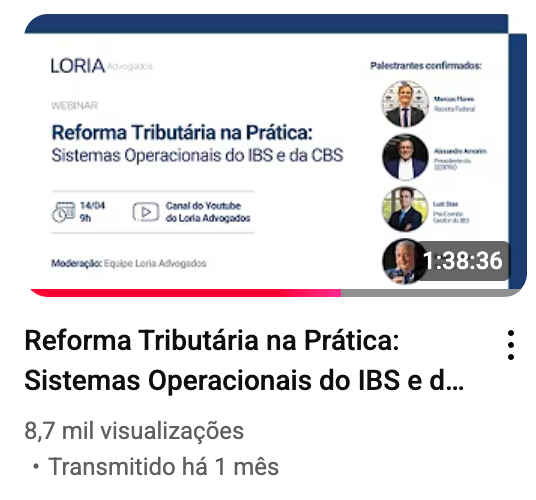Click the 'Transmitido há 1 mês' text
536x500 pixels.
tap(163, 467)
